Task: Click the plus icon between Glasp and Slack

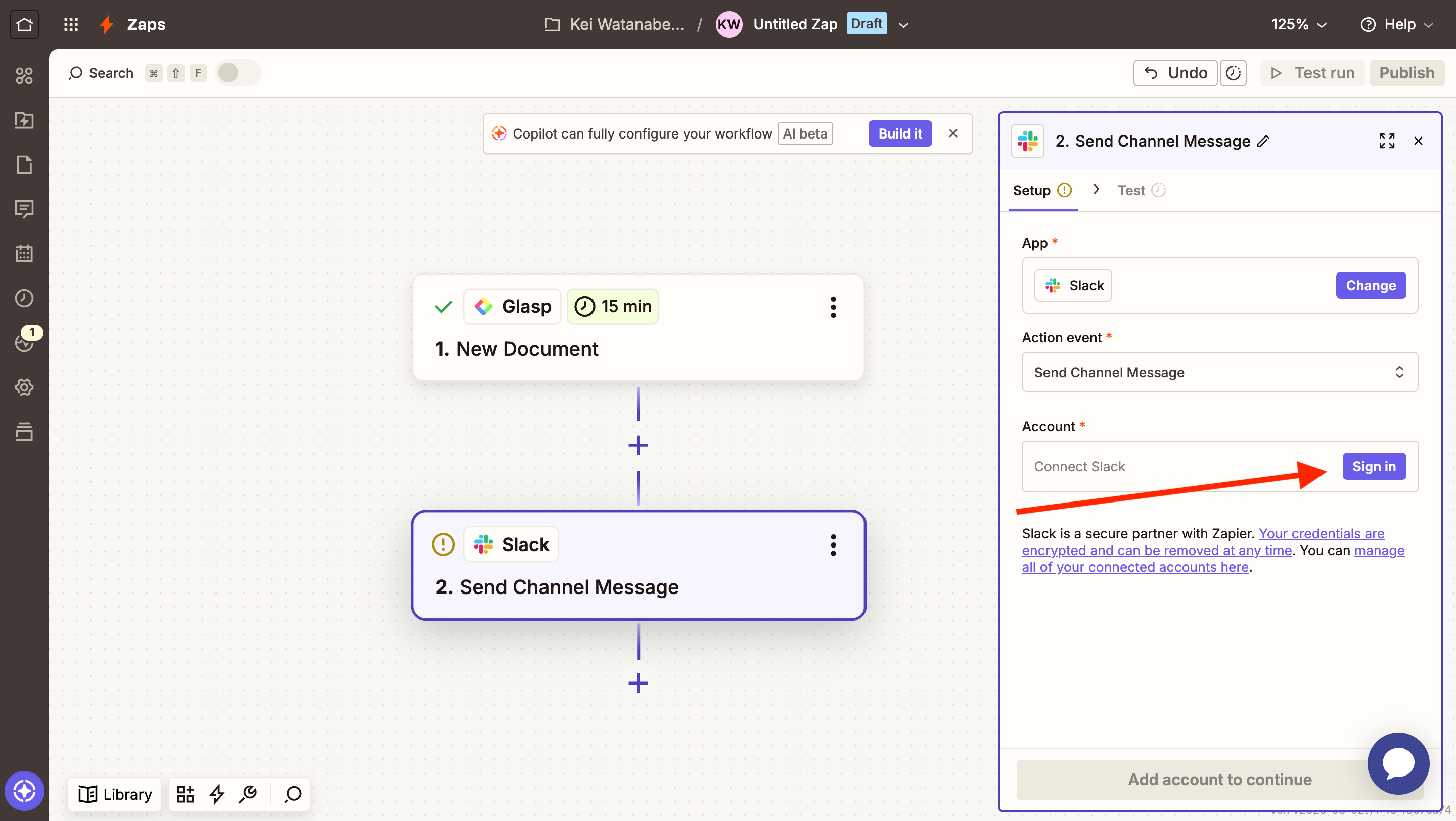Action: [638, 445]
